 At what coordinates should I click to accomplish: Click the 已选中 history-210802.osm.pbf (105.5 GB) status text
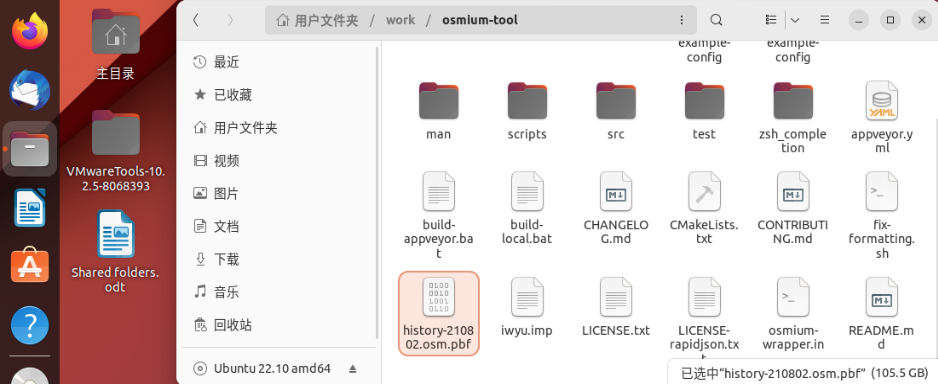coord(805,373)
